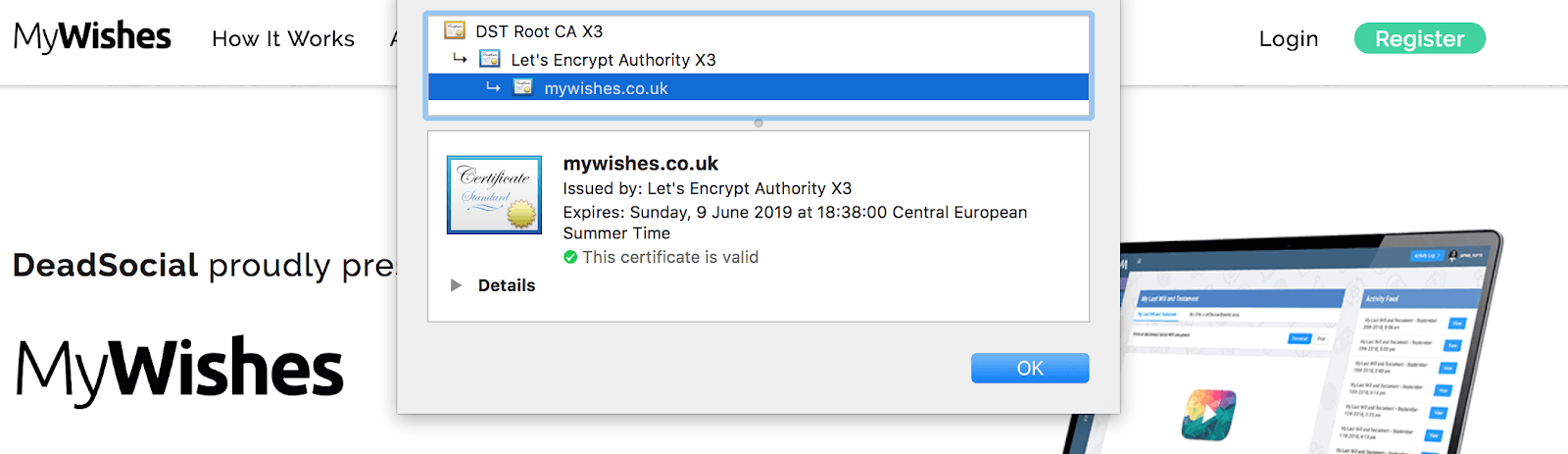Confirm the certificate dialog with OK
This screenshot has width=1568, height=454.
(1030, 368)
